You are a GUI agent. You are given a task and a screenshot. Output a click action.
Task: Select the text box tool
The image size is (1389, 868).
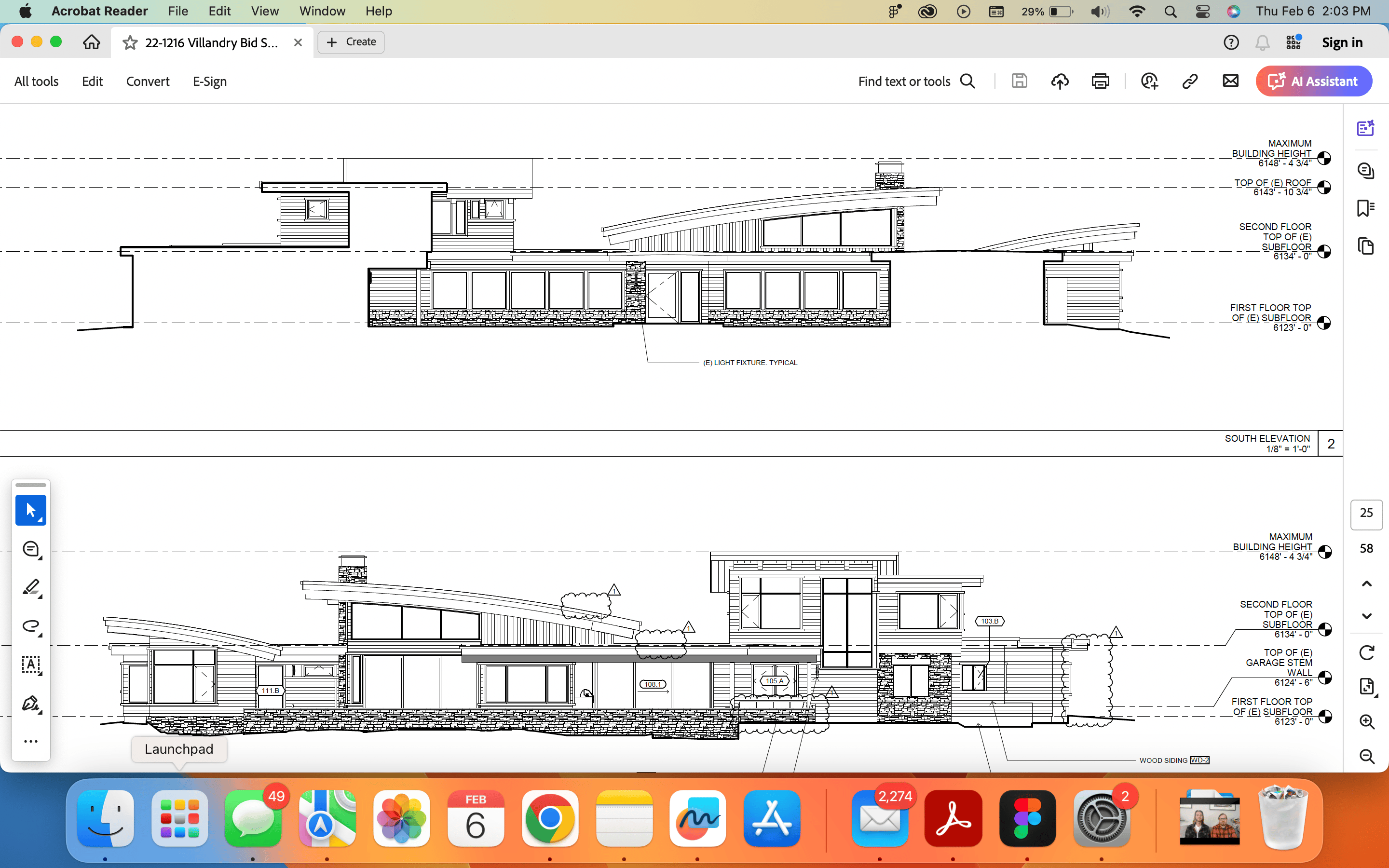[30, 665]
